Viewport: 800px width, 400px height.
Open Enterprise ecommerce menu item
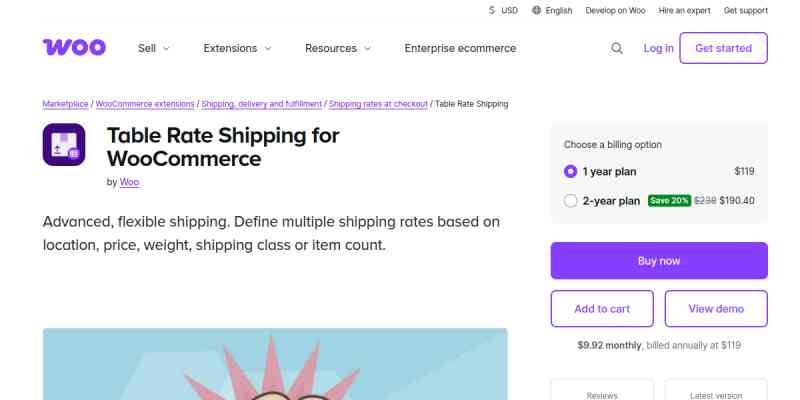(460, 48)
